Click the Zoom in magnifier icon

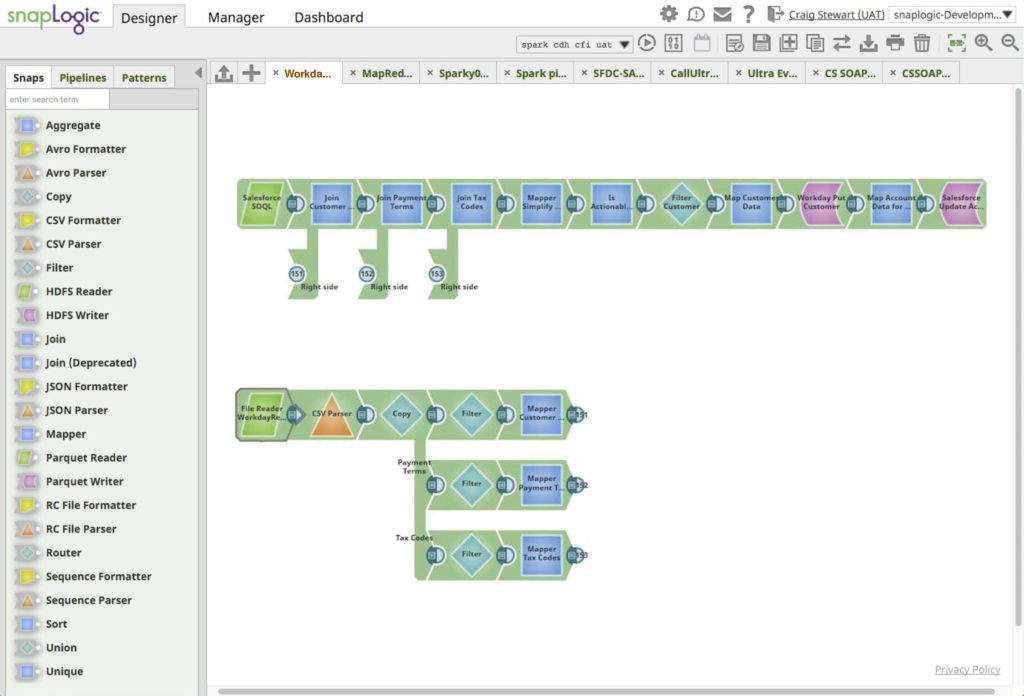984,43
